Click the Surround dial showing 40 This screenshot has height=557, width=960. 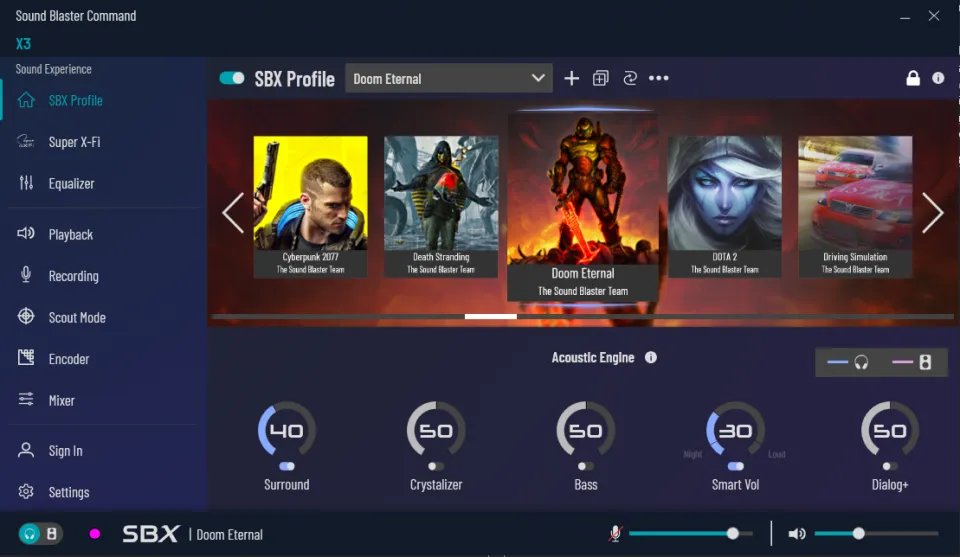(x=287, y=430)
